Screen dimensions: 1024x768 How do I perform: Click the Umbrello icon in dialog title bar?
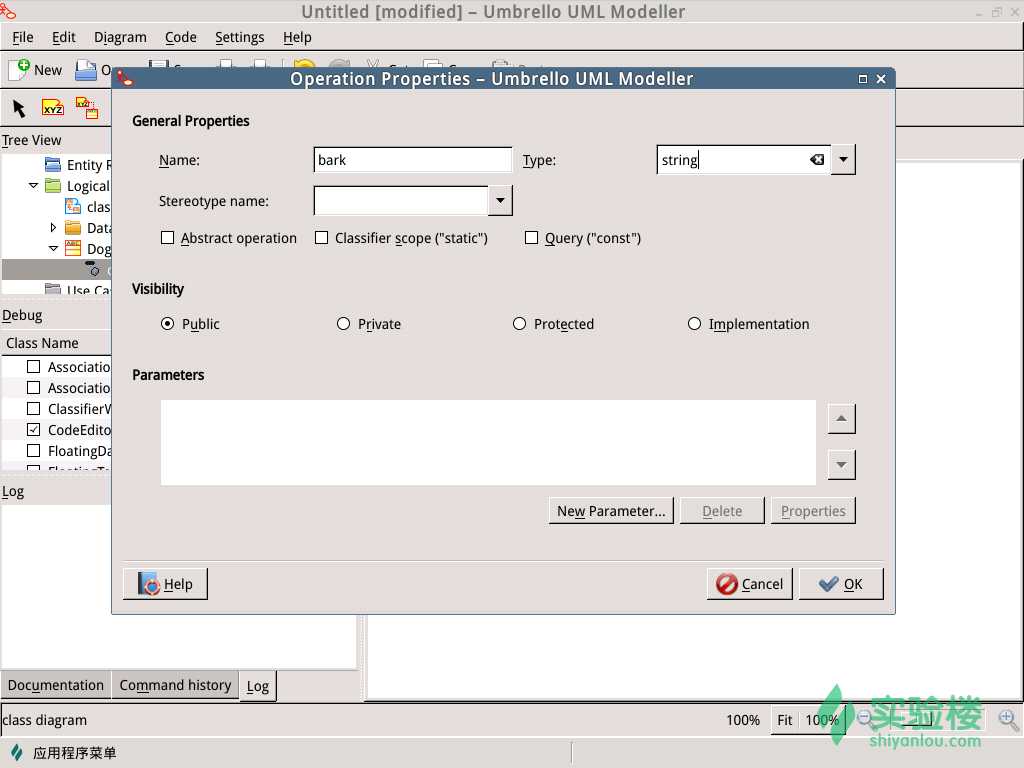tap(125, 79)
